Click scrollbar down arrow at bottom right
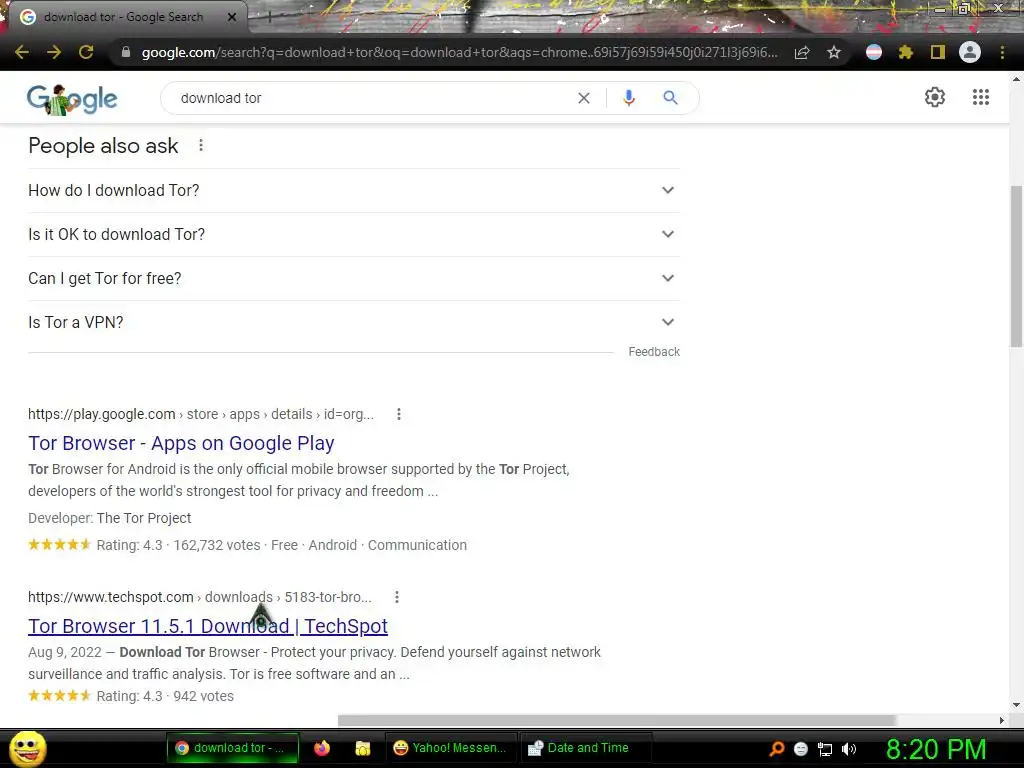The width and height of the screenshot is (1024, 768). (x=1016, y=705)
